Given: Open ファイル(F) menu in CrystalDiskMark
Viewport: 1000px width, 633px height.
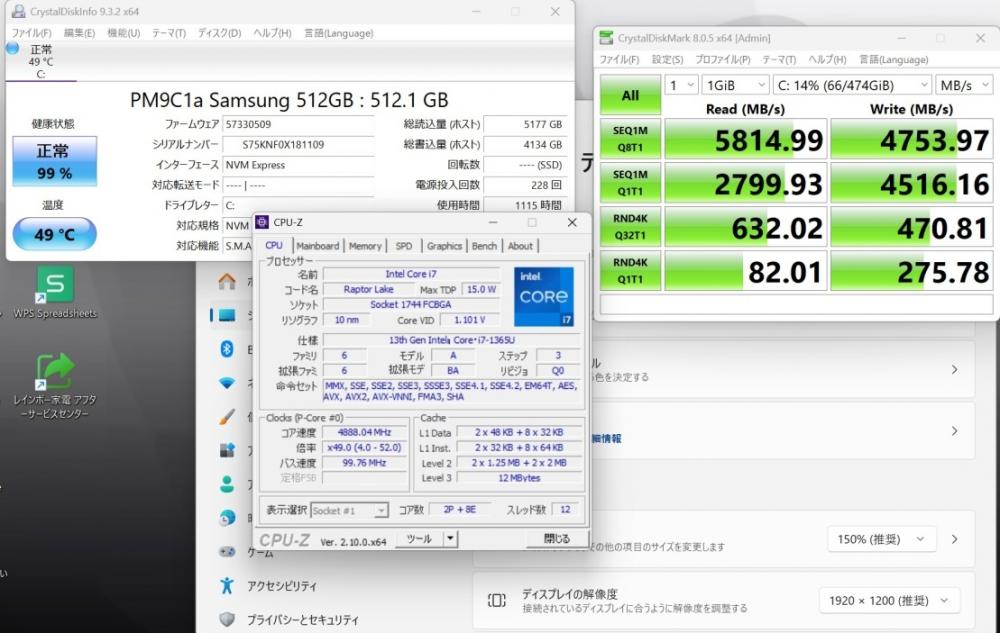Looking at the screenshot, I should coord(619,59).
